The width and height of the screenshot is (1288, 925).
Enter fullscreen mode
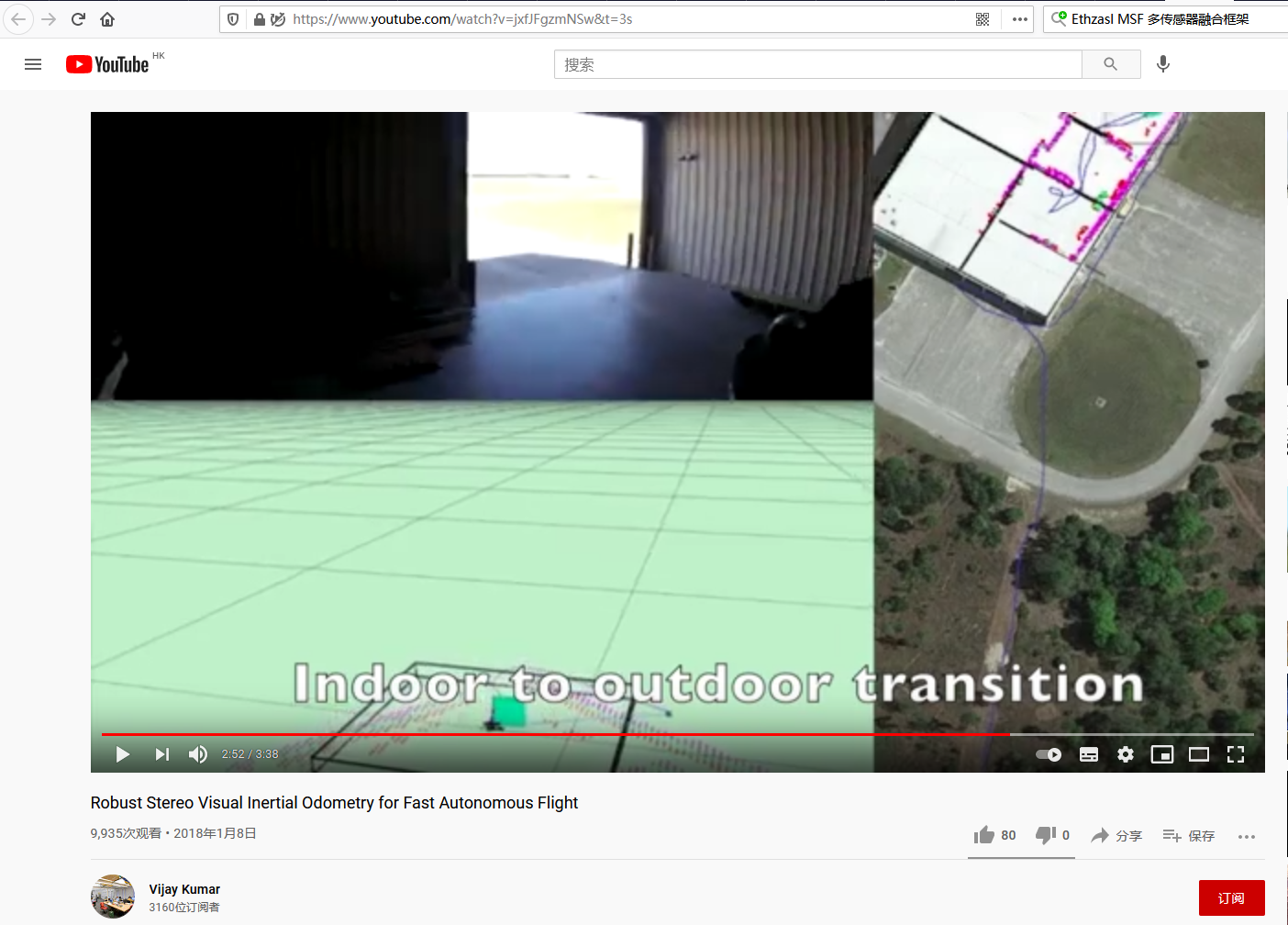1236,753
